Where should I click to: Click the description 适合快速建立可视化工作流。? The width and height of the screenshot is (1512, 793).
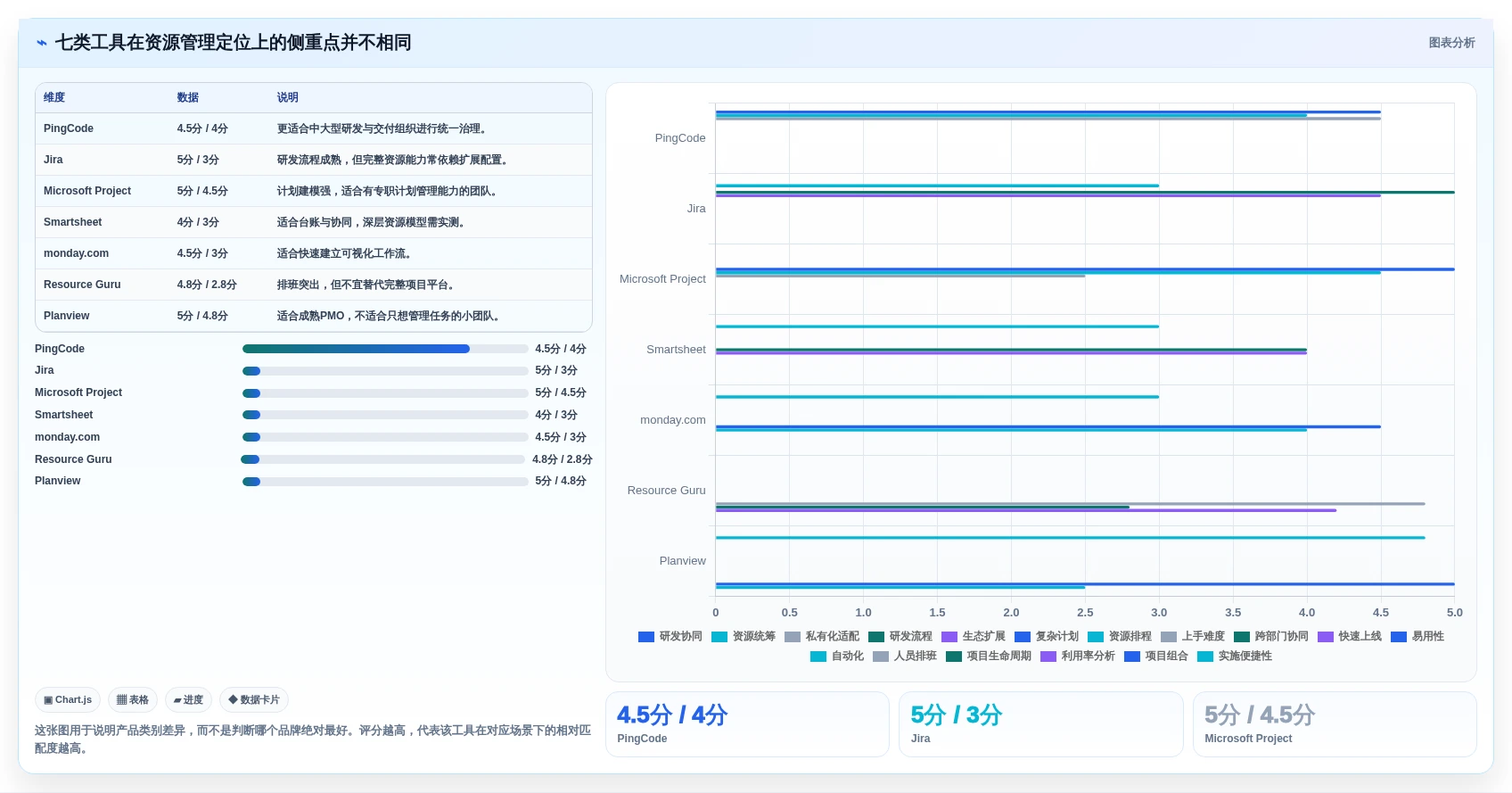(346, 253)
